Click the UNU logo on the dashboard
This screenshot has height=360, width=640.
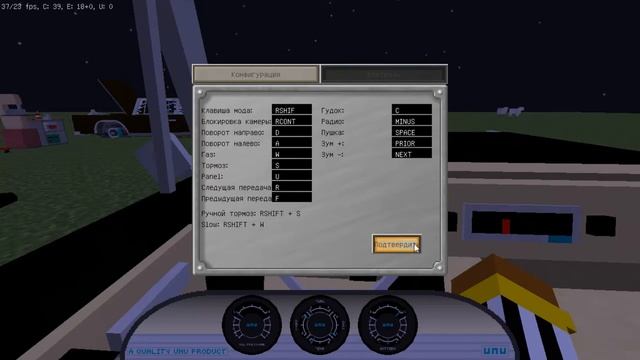[495, 351]
